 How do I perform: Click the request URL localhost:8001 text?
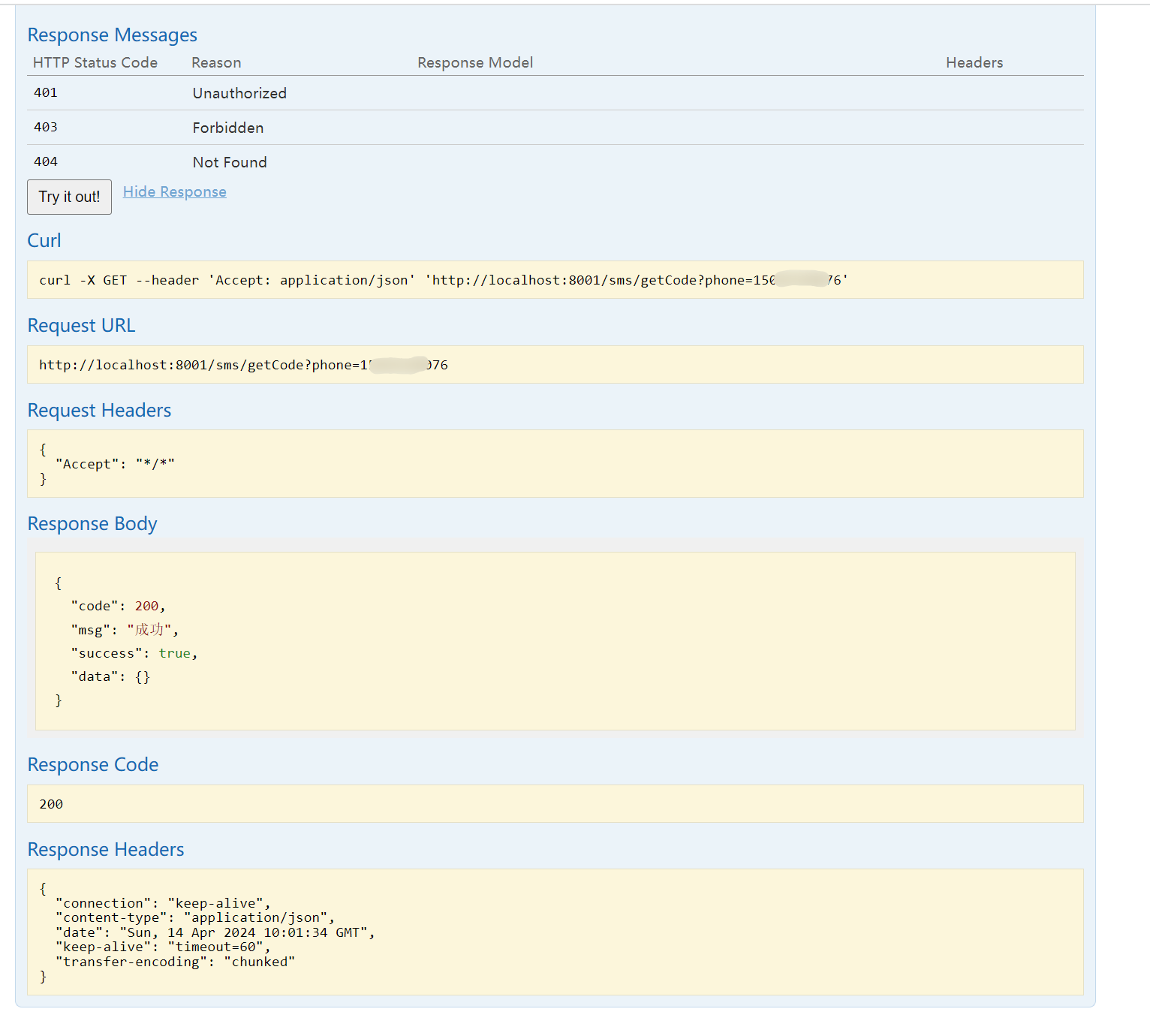pos(243,365)
